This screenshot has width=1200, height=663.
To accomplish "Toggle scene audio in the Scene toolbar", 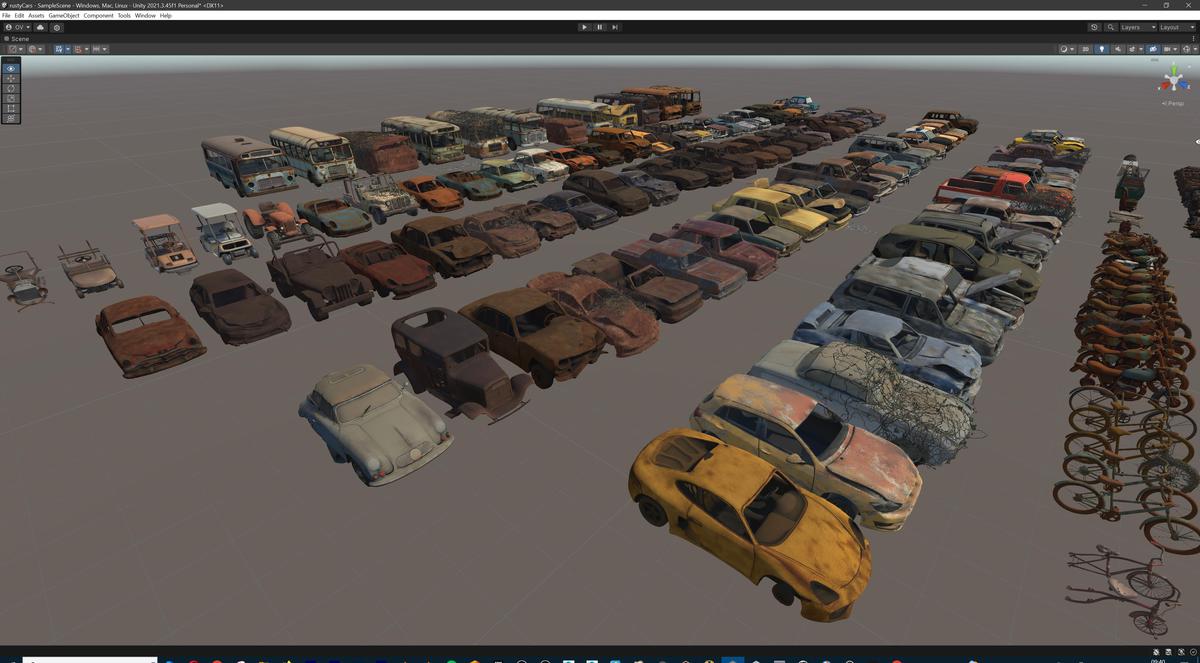I will (1118, 48).
